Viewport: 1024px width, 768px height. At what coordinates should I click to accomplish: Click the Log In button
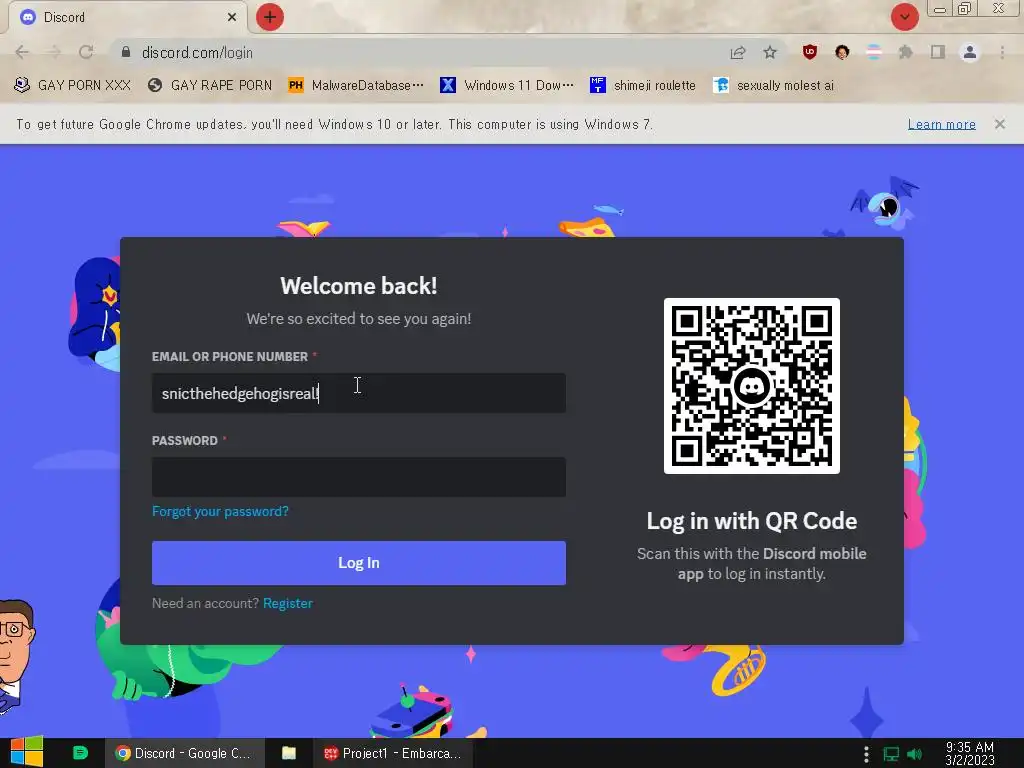(359, 563)
